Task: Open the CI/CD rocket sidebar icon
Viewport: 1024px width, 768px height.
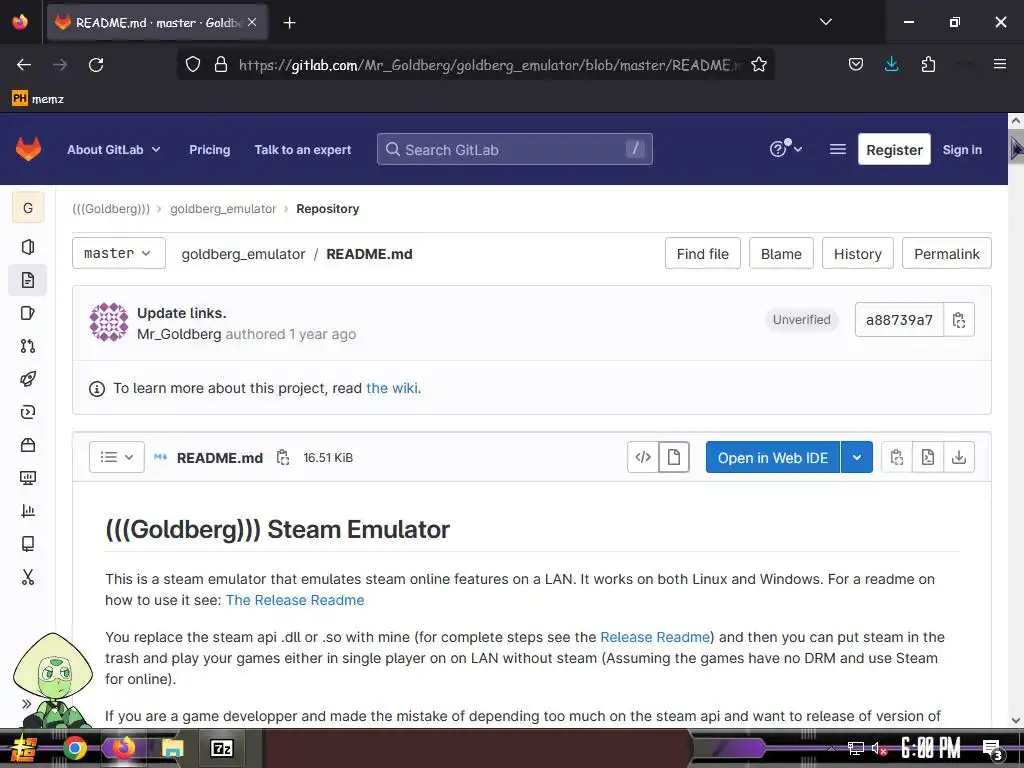Action: click(x=27, y=379)
